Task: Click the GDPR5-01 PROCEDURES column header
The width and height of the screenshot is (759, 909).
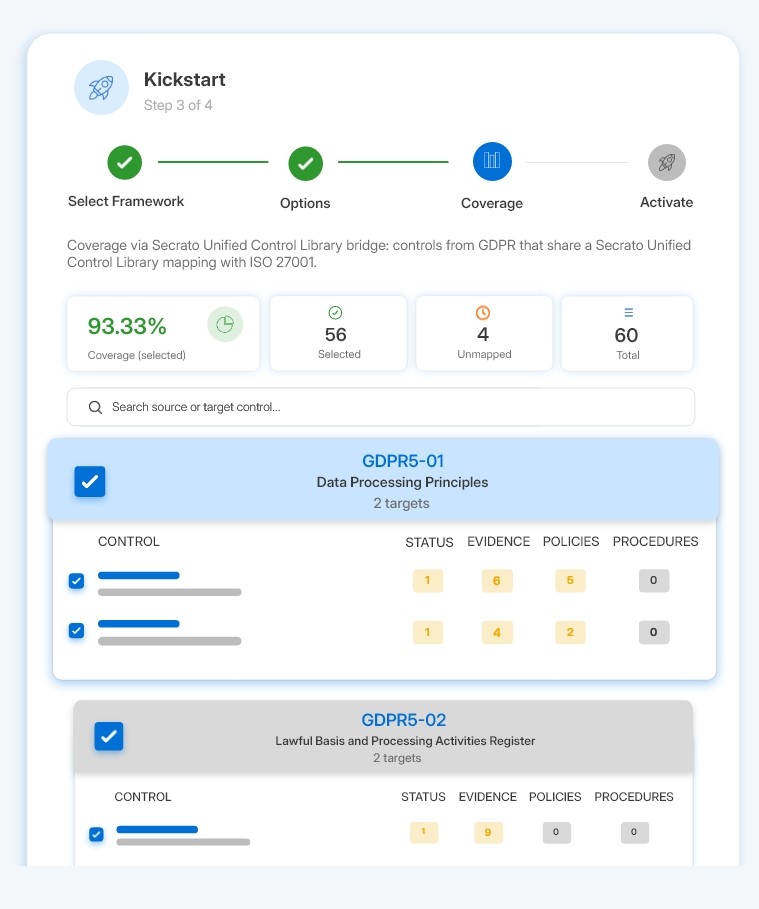Action: 655,541
